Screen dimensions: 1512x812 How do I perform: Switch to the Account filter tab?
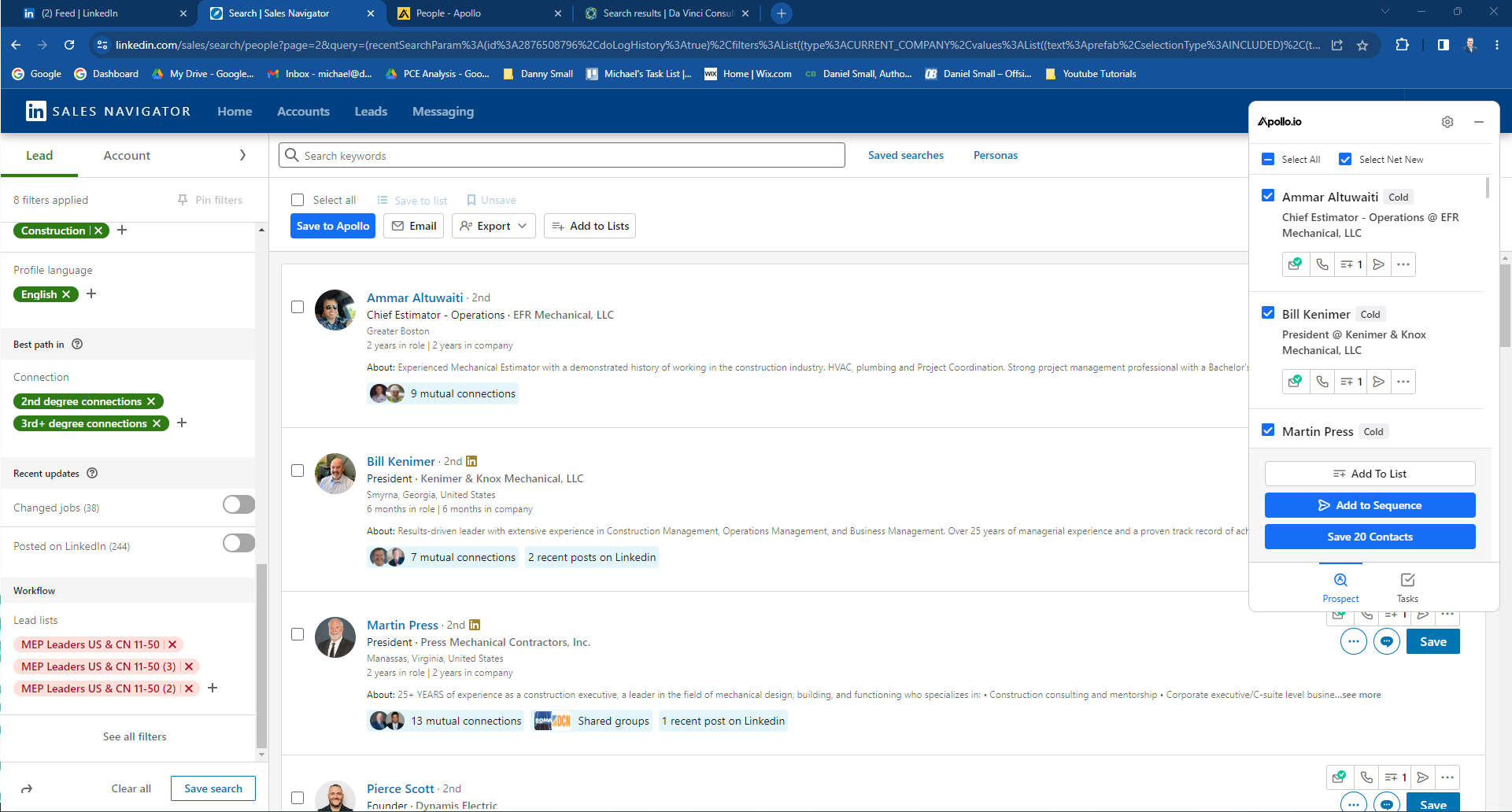click(x=127, y=155)
